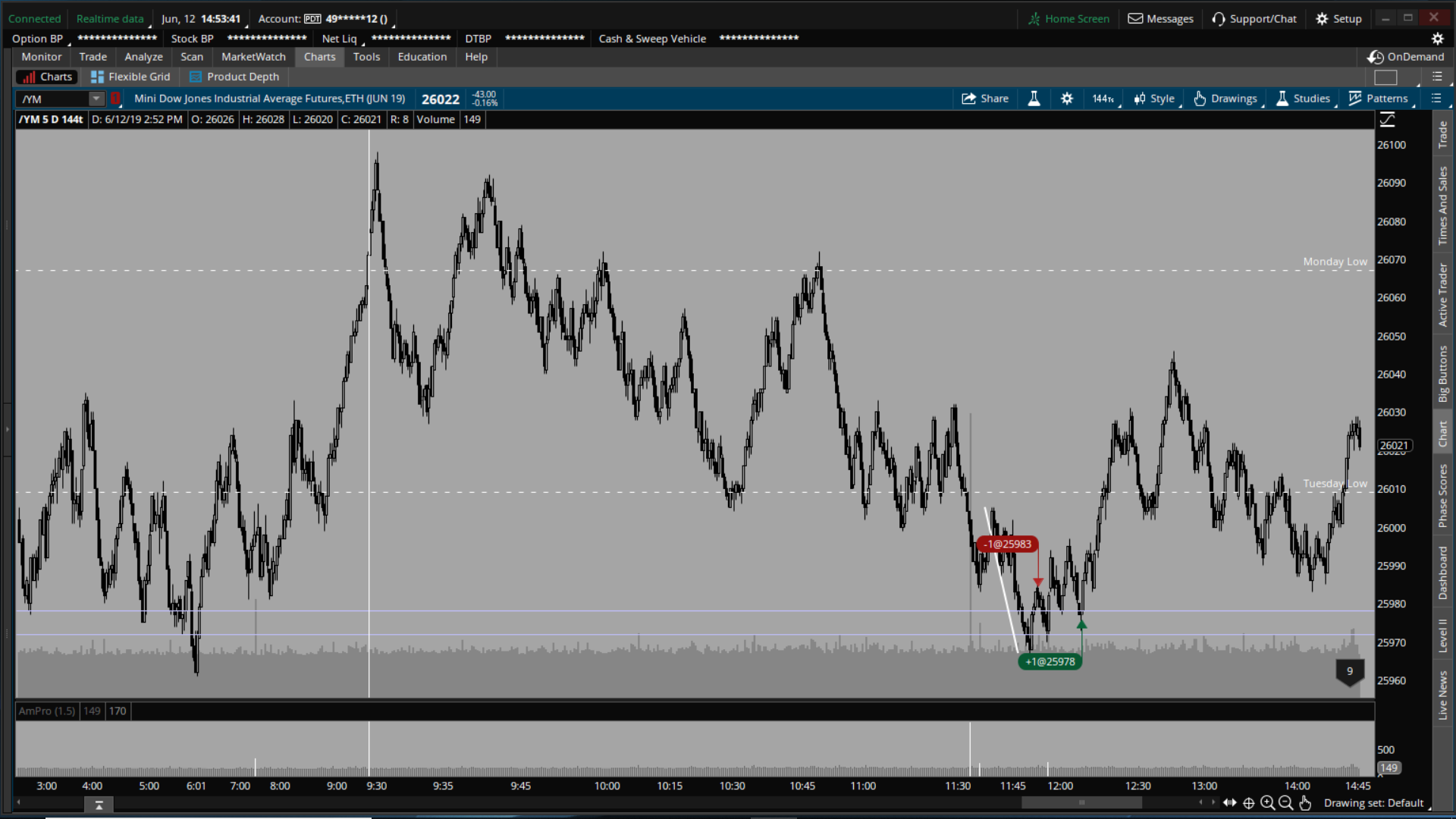The image size is (1456, 819).
Task: Open the Studies menu
Action: (x=1304, y=99)
